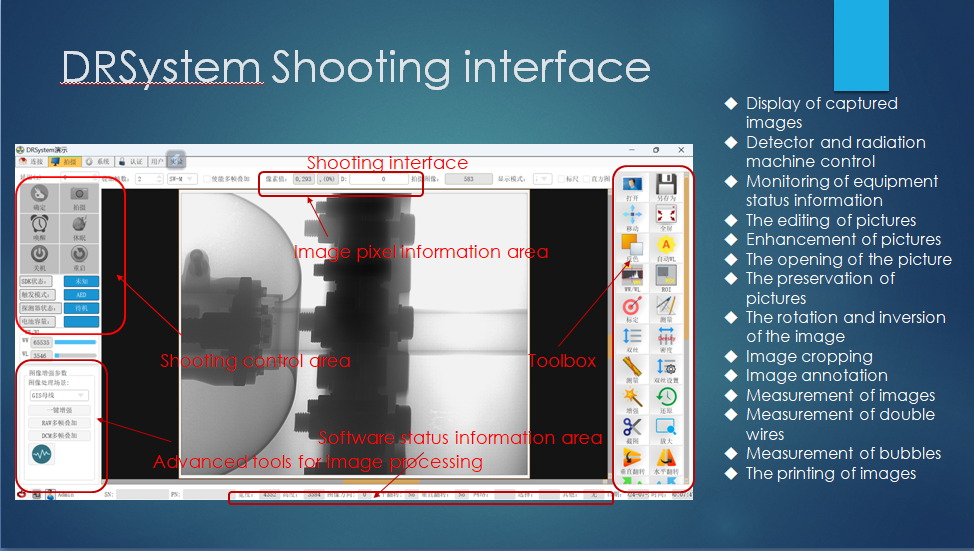Click the teal waveform icon in enhancement panel

(x=42, y=454)
